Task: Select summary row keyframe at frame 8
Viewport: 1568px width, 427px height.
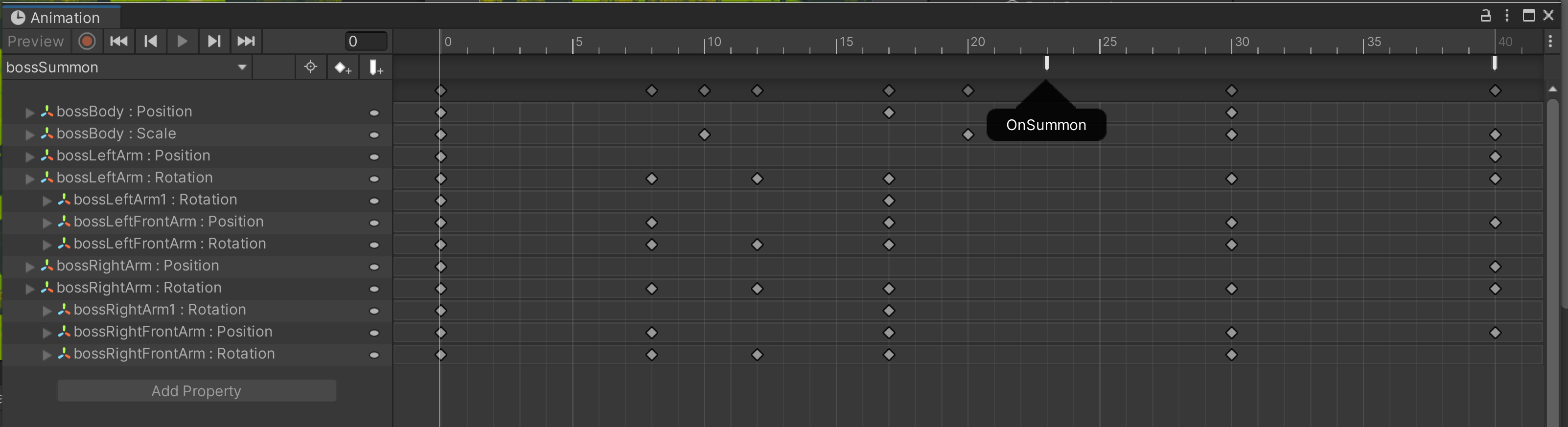Action: pyautogui.click(x=652, y=90)
